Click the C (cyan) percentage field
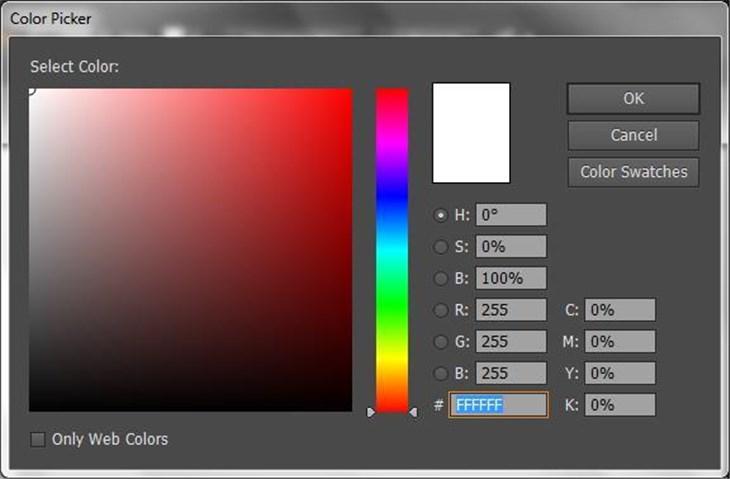 click(x=620, y=310)
